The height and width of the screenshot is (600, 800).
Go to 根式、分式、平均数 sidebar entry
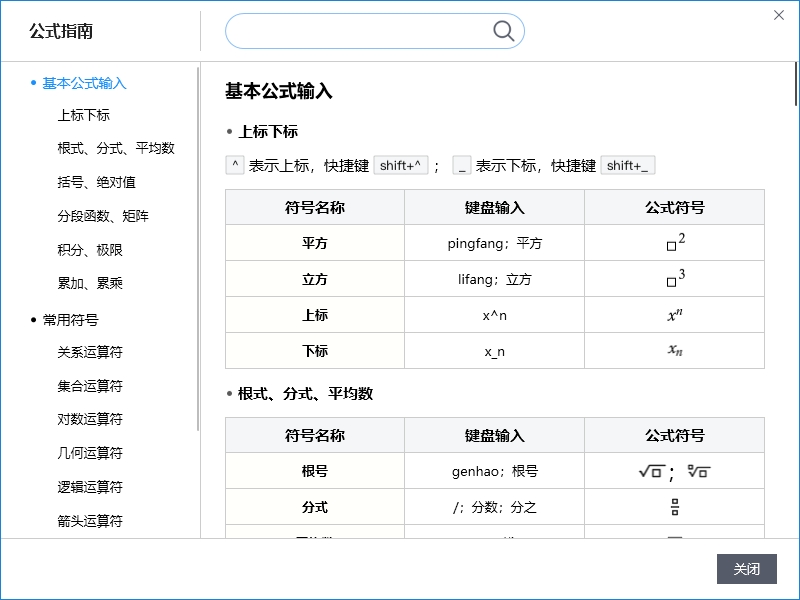[116, 148]
